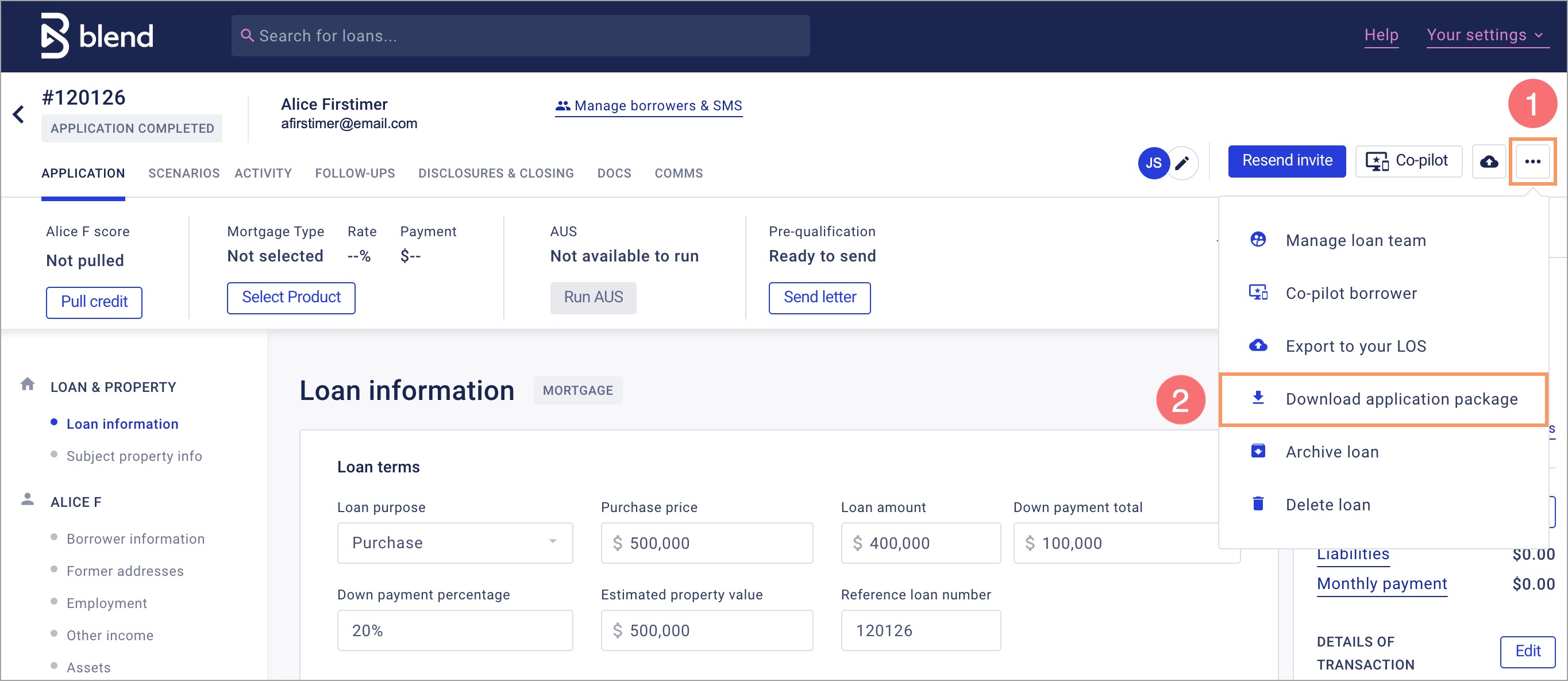Open the Disclosures & Closing tab
Image resolution: width=1568 pixels, height=681 pixels.
(x=495, y=174)
